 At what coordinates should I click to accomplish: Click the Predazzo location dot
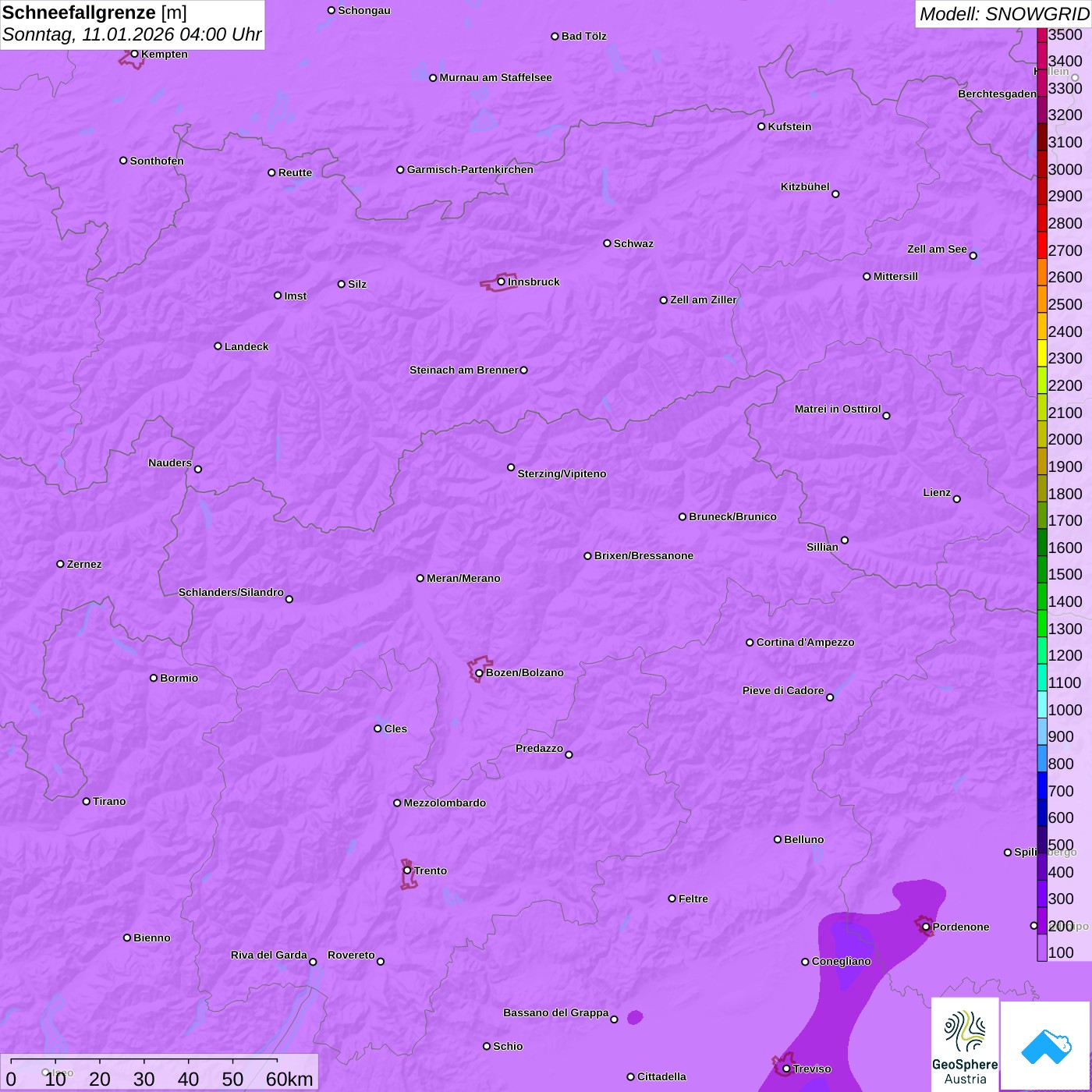(x=569, y=754)
